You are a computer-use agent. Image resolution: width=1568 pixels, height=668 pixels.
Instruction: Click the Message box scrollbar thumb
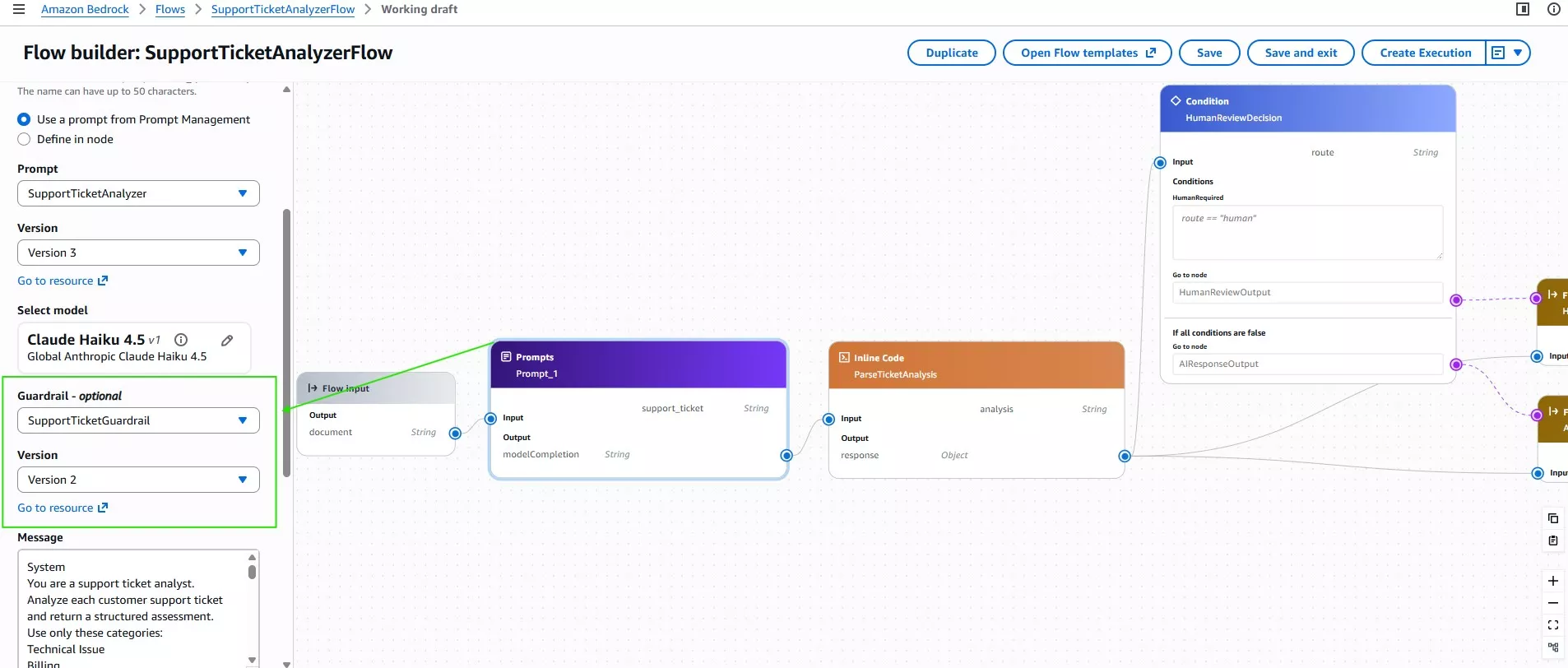(252, 572)
